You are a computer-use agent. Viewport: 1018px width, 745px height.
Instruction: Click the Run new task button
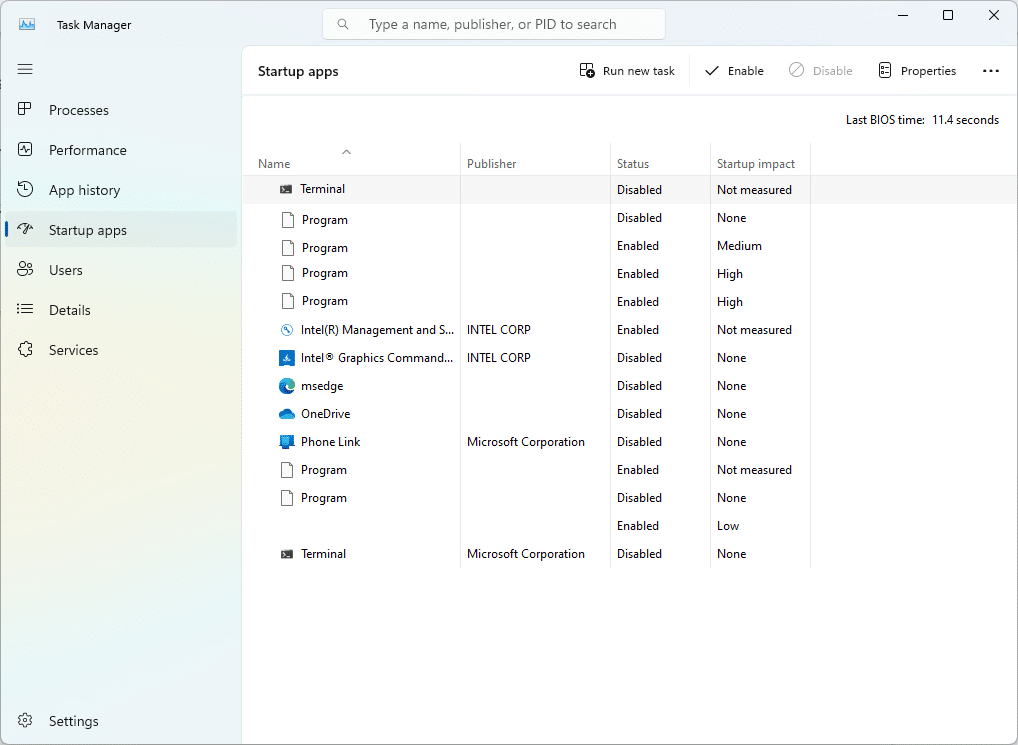coord(627,71)
